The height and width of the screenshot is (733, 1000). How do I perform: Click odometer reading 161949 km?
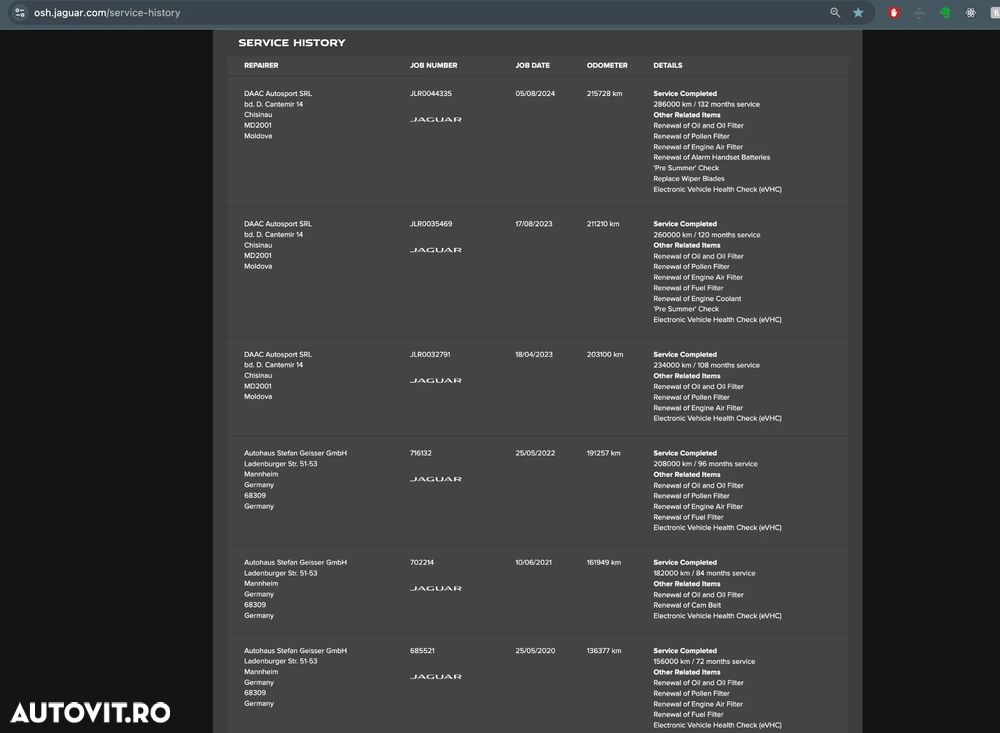click(603, 562)
